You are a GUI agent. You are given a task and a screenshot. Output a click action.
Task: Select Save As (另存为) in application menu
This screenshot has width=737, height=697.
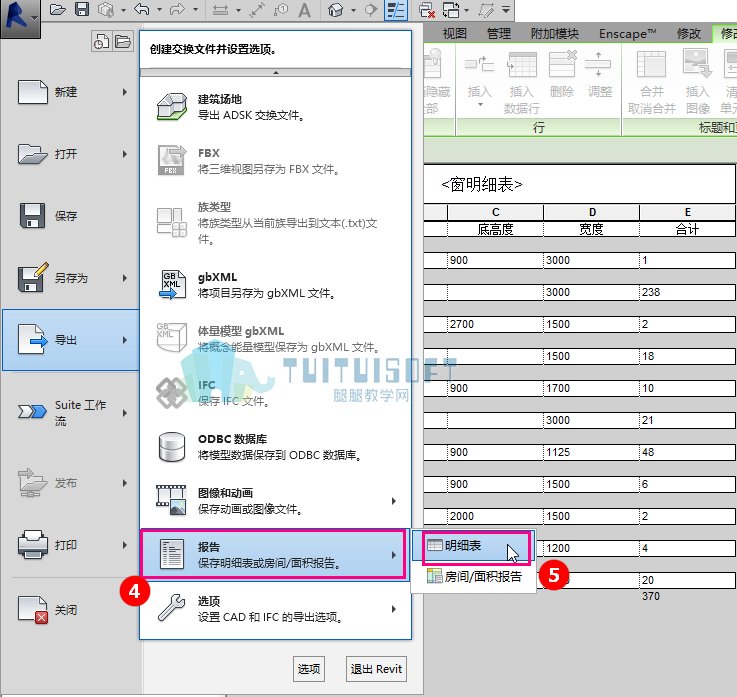pyautogui.click(x=71, y=278)
